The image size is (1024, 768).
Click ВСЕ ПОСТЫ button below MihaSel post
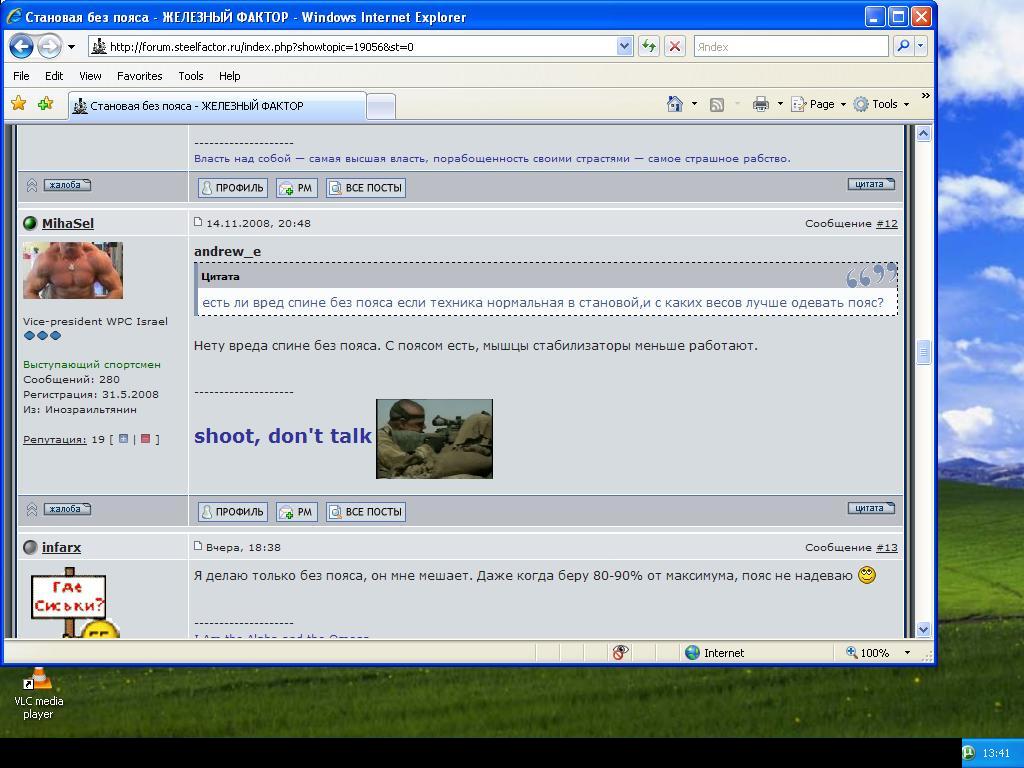366,511
